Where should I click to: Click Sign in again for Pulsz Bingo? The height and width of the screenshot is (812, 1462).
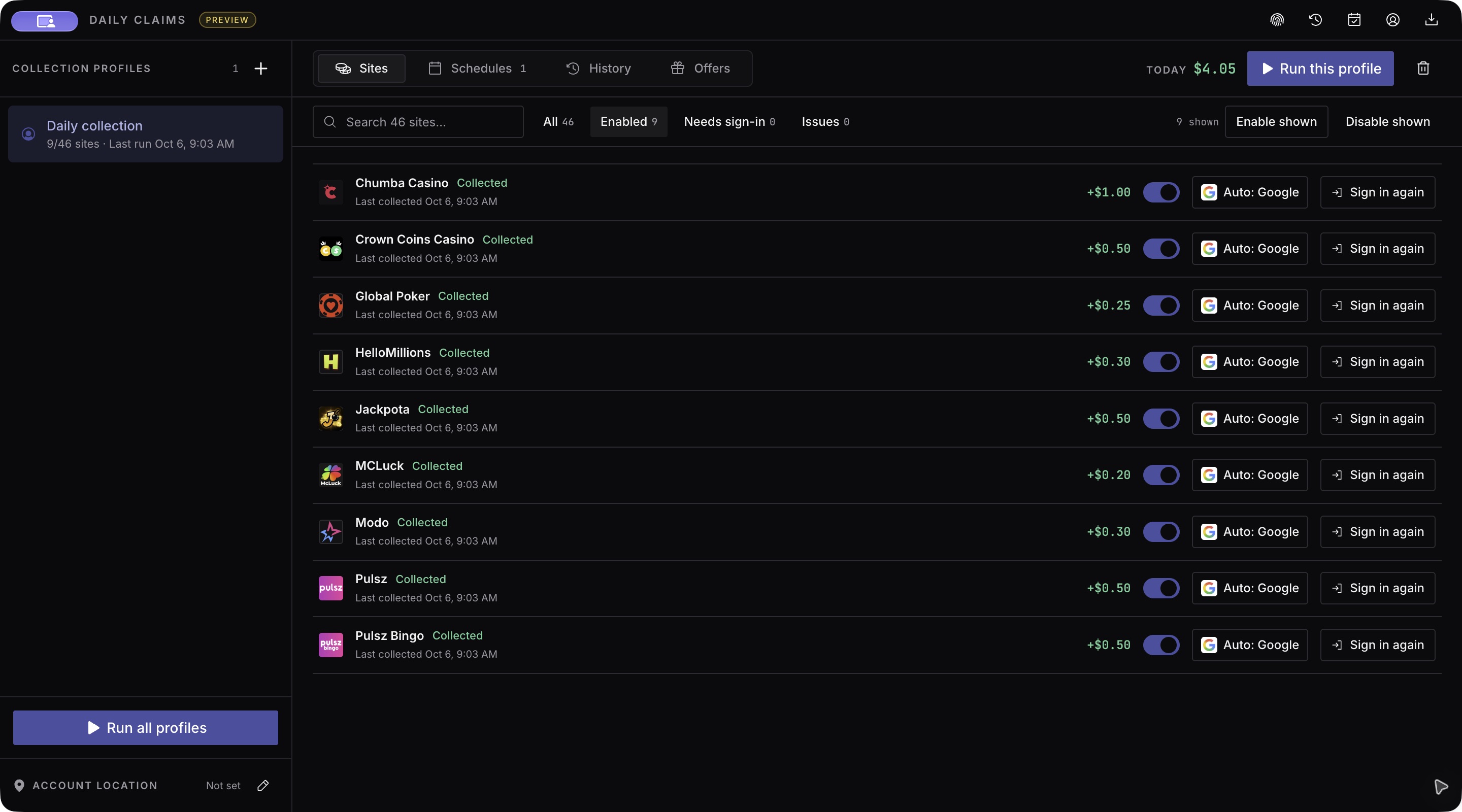[1377, 645]
